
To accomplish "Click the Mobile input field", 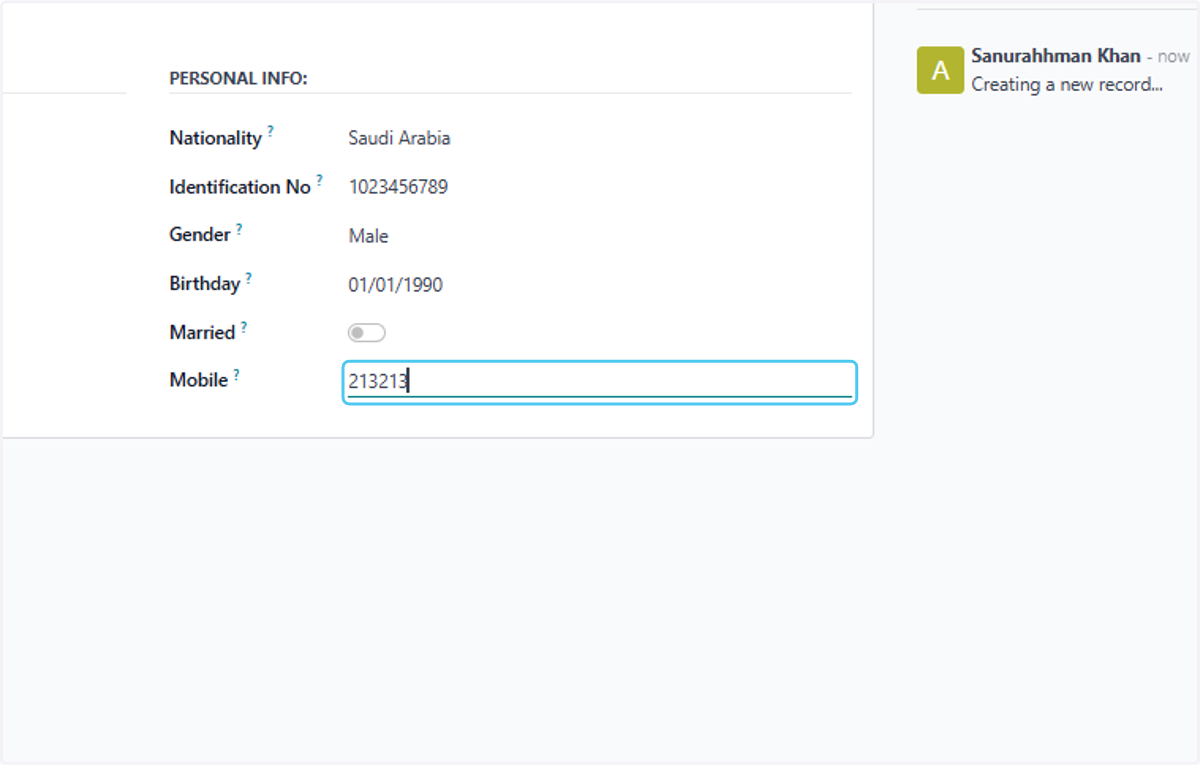I will tap(599, 382).
